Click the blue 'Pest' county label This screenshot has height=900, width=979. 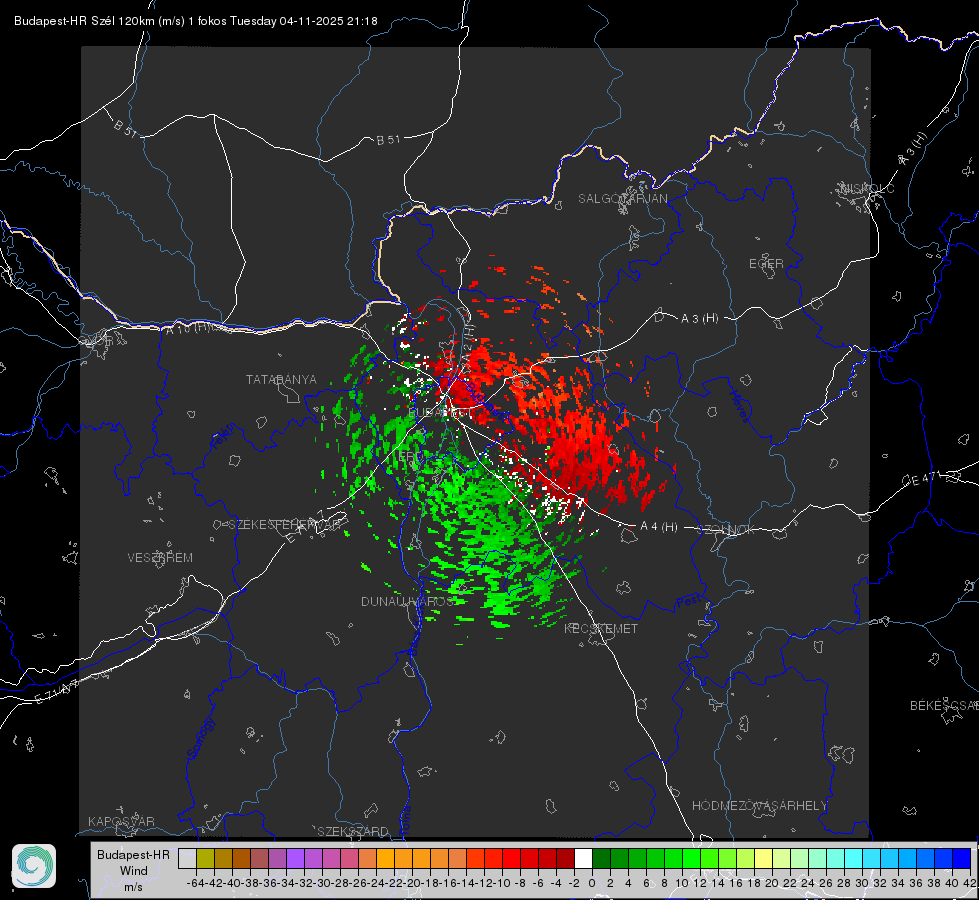688,601
